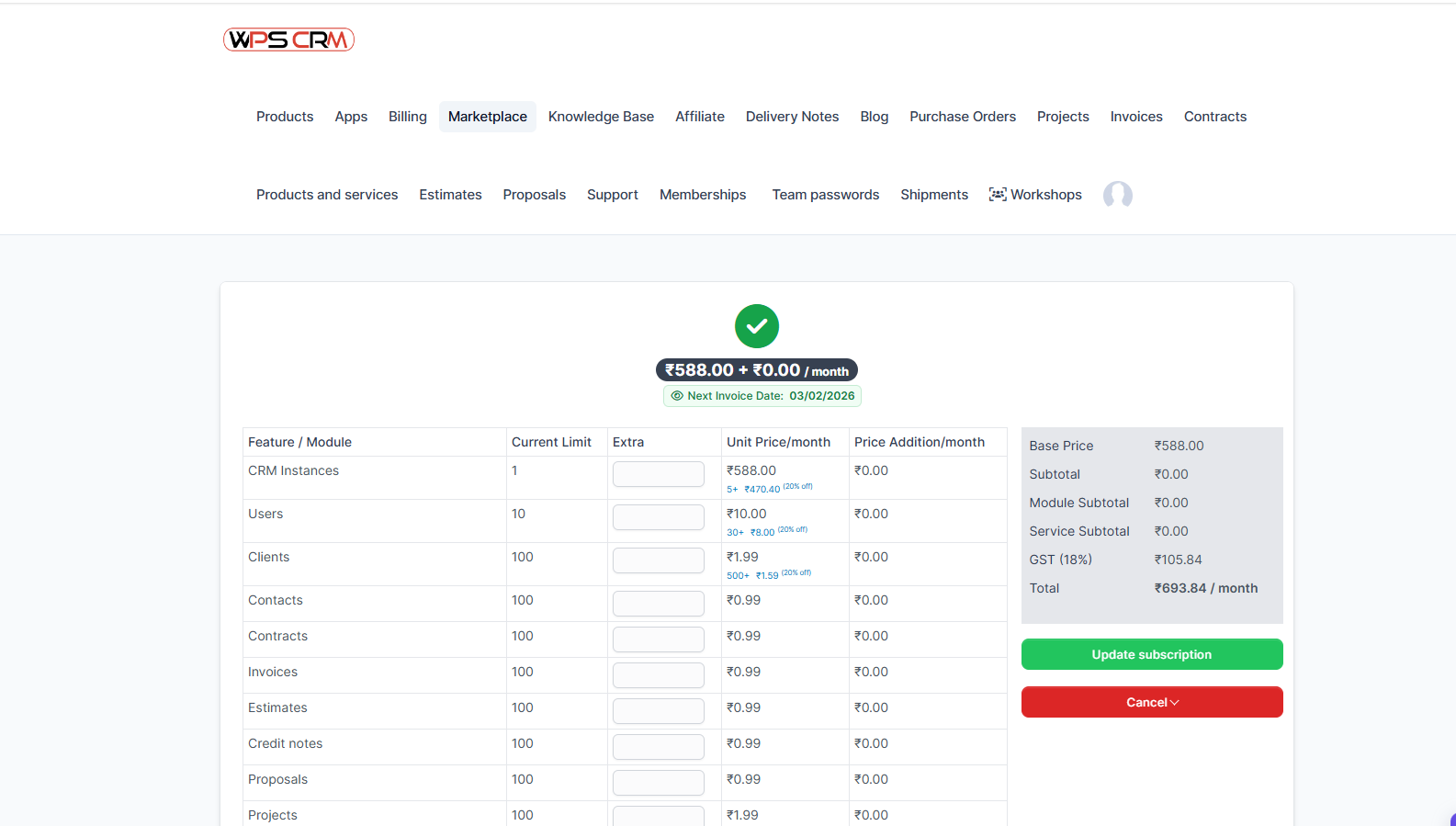Click the Extra box for Credit notes
The image size is (1456, 826).
click(x=658, y=747)
